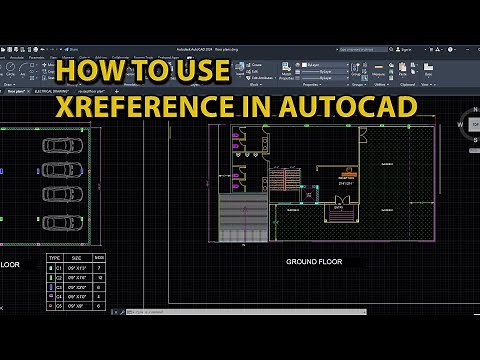
Task: Click the N compass direction on ViewCube
Action: (x=475, y=109)
